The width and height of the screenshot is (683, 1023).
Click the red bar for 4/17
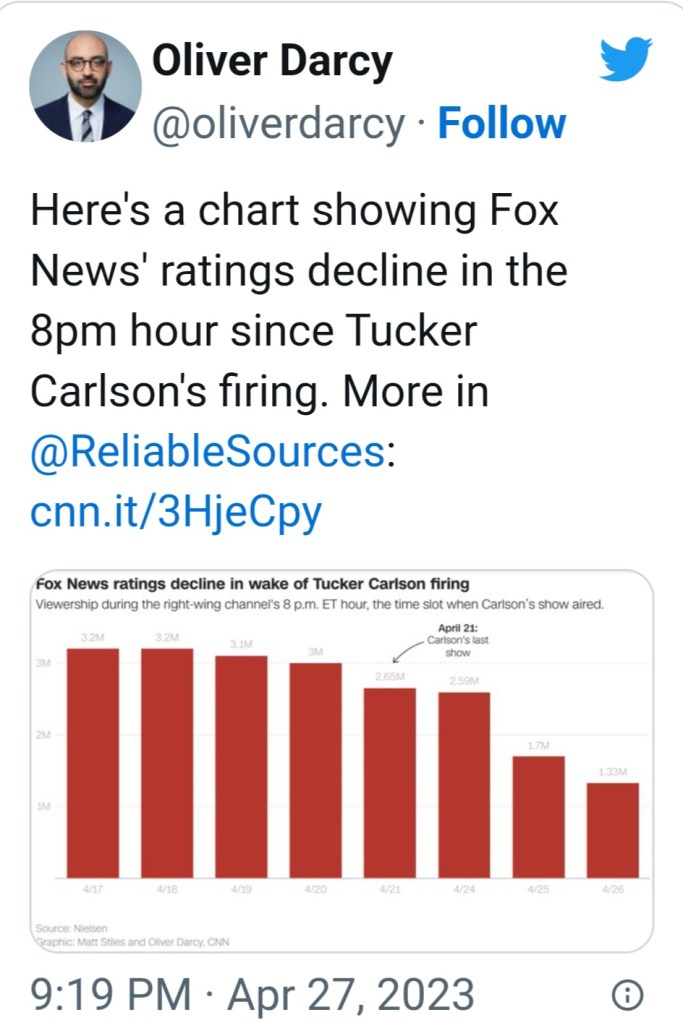coord(93,763)
